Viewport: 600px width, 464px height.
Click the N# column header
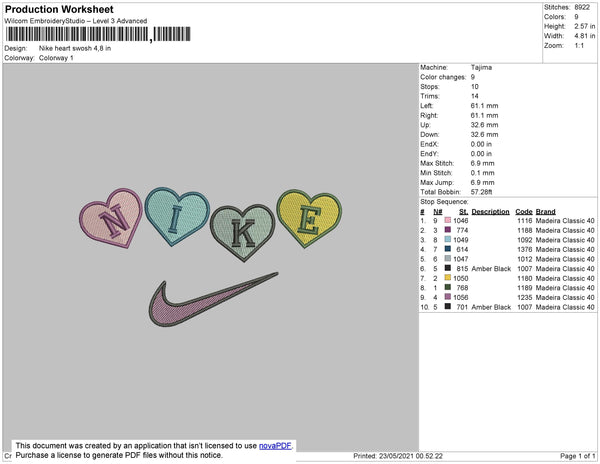438,211
